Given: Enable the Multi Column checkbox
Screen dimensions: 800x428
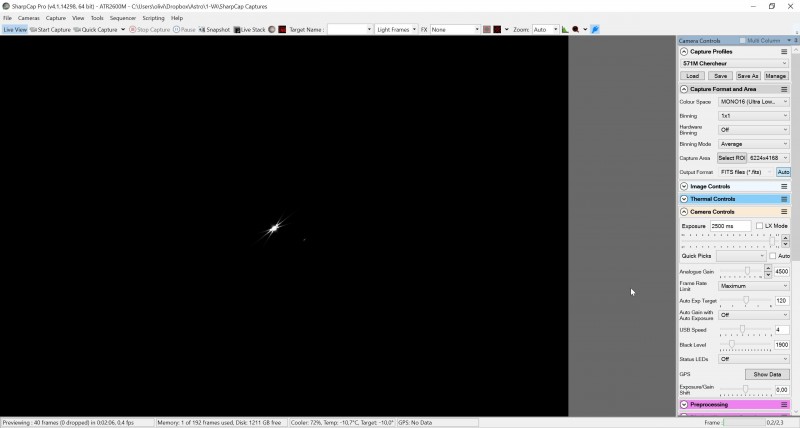Looking at the screenshot, I should coord(742,40).
